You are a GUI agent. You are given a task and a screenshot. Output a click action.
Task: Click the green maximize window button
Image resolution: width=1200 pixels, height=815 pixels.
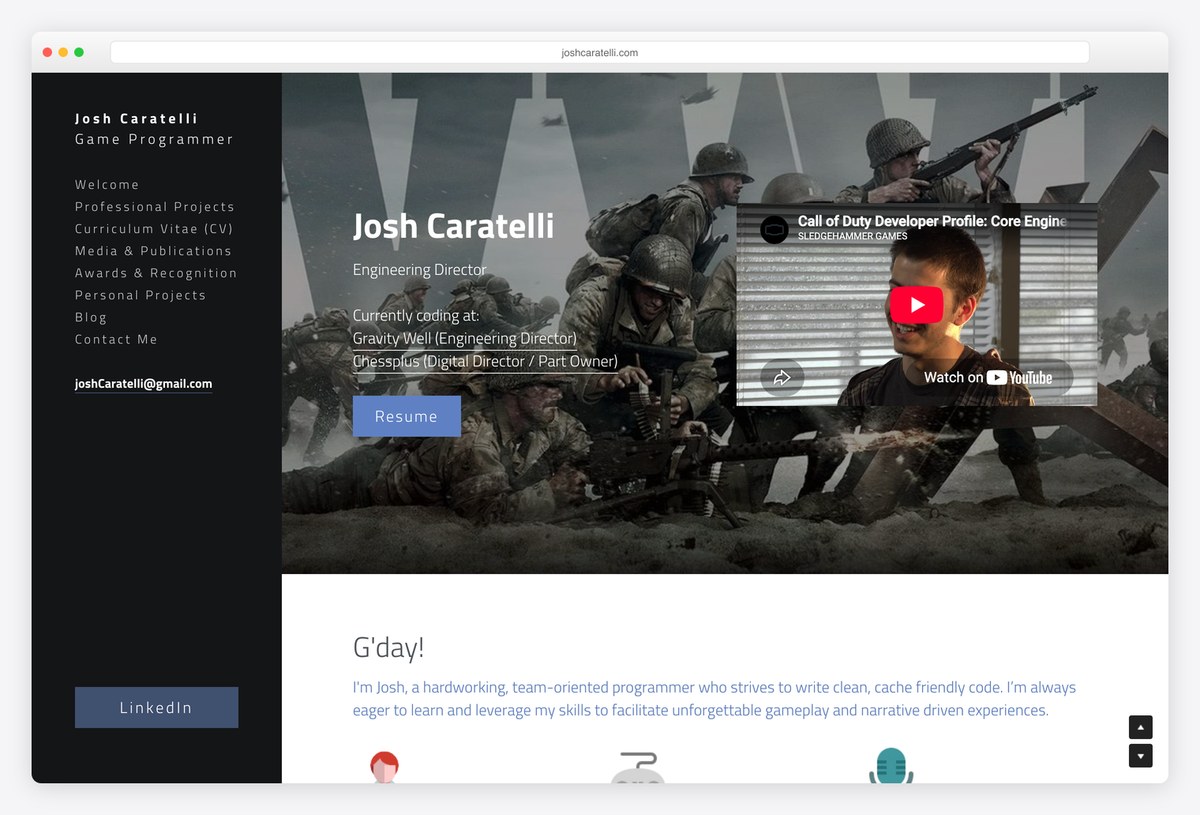[79, 52]
